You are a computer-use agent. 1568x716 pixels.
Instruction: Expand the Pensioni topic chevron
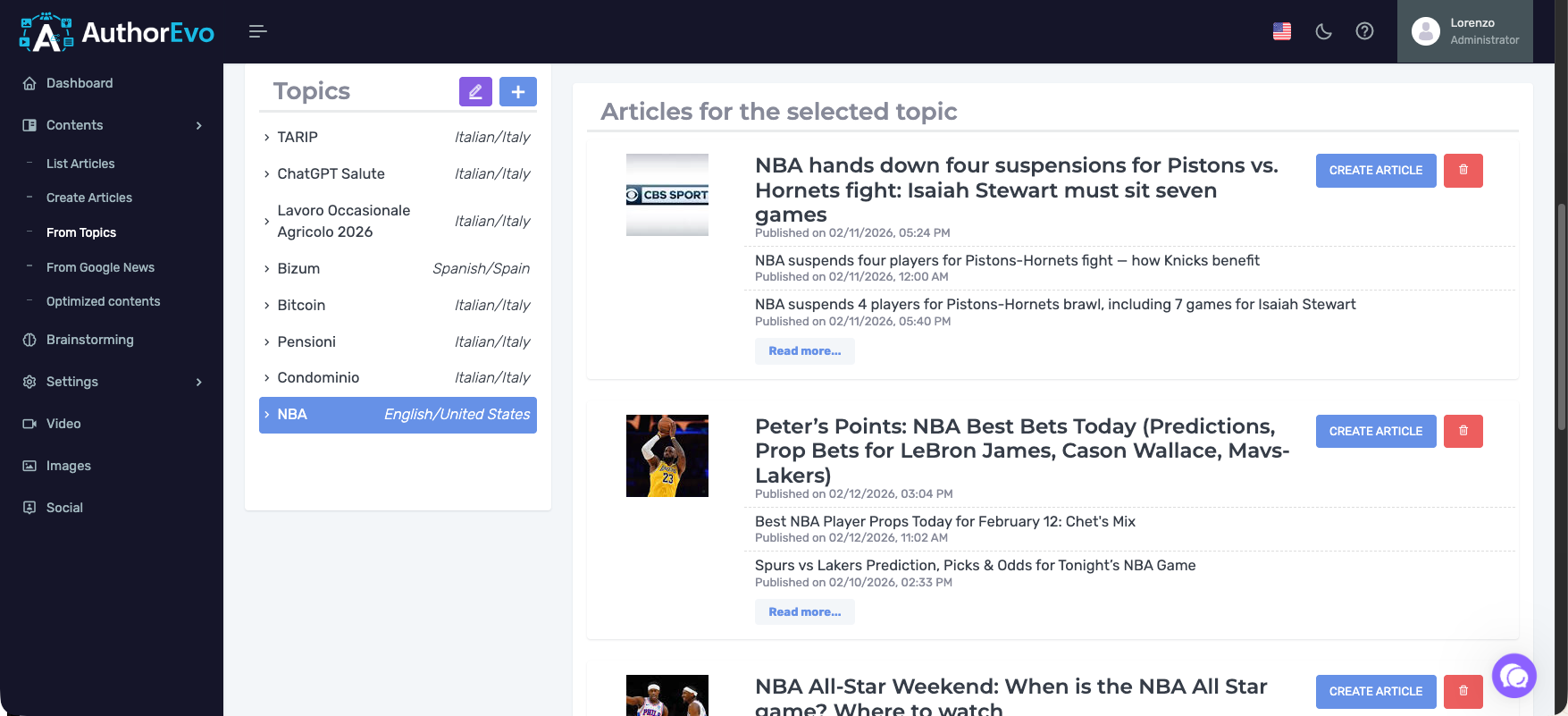[266, 341]
